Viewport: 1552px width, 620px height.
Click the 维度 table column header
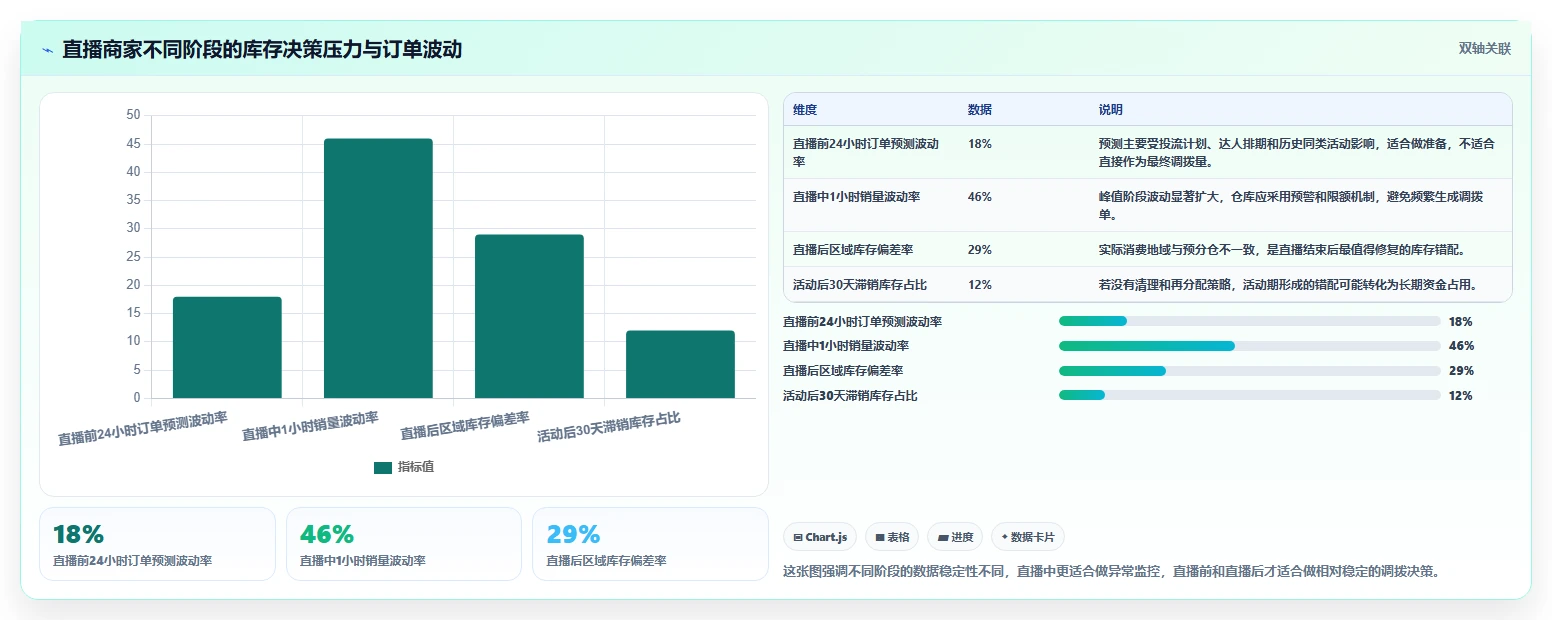pyautogui.click(x=805, y=110)
